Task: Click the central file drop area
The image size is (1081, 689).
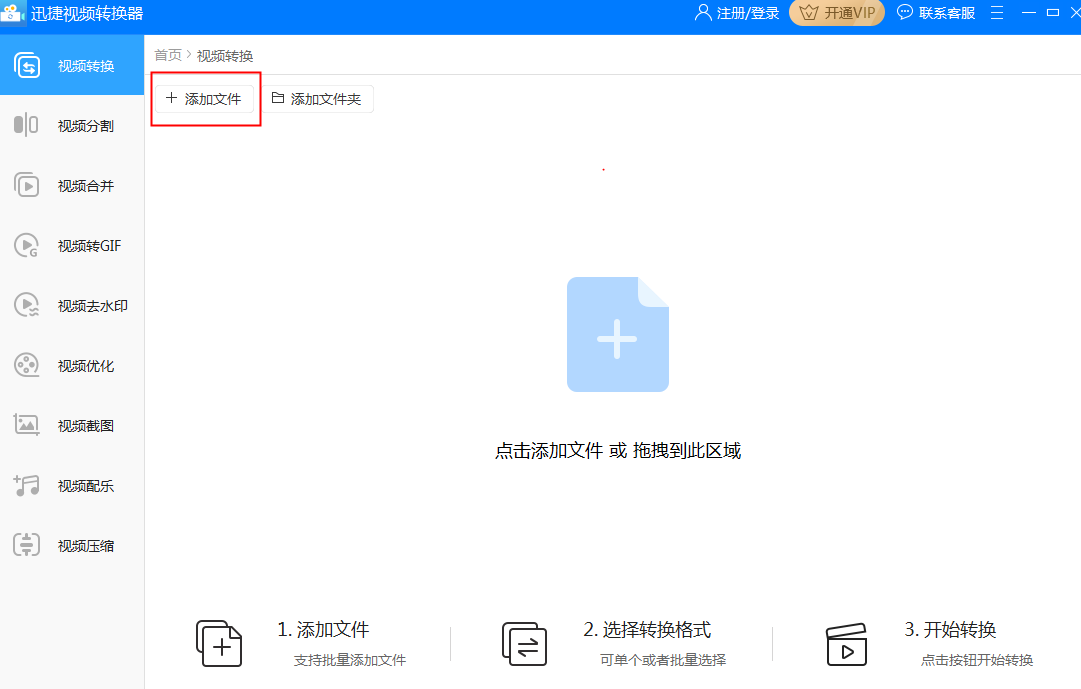Action: pos(617,334)
